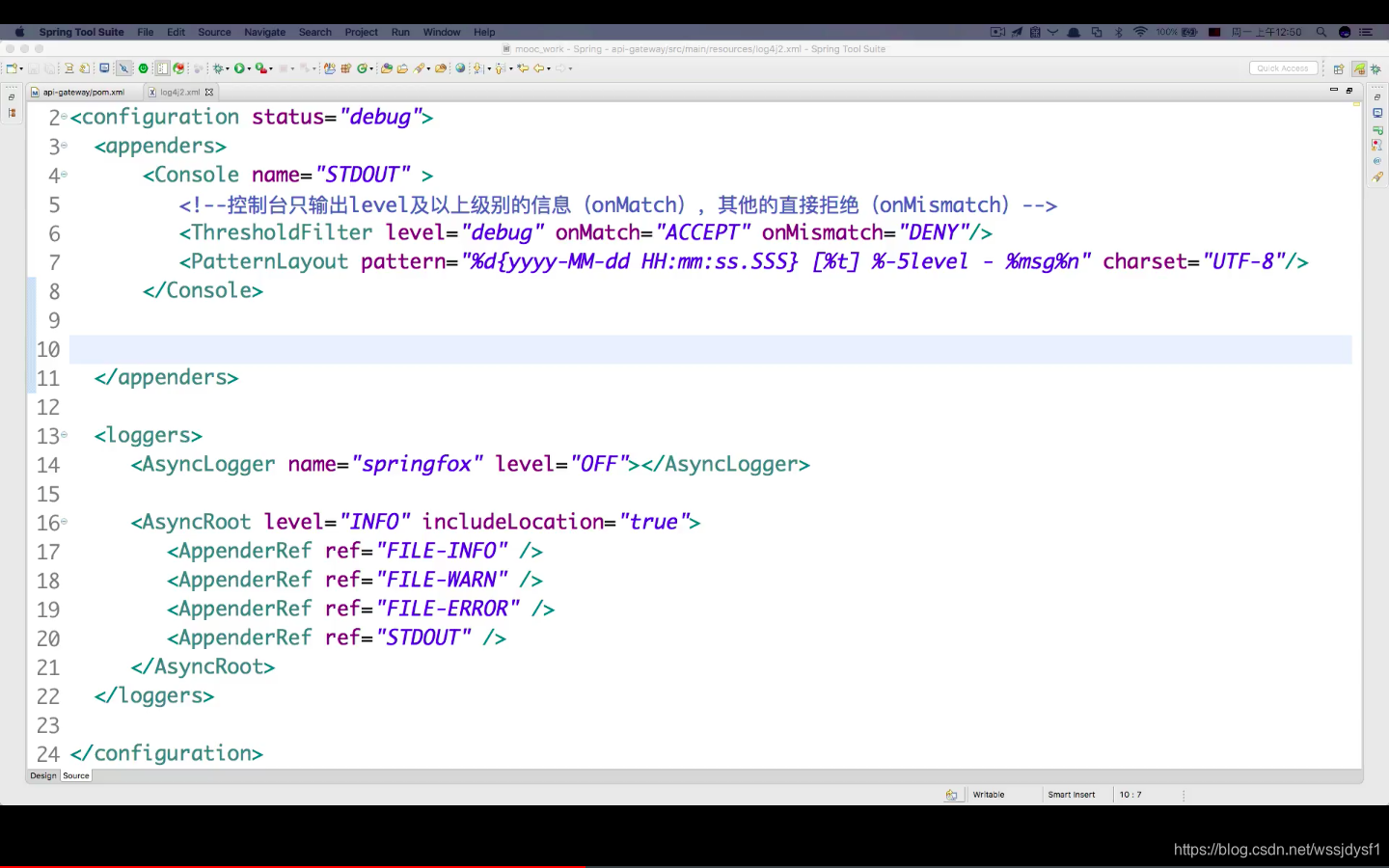
Task: Open the Back history dropdown arrow
Action: pos(549,68)
